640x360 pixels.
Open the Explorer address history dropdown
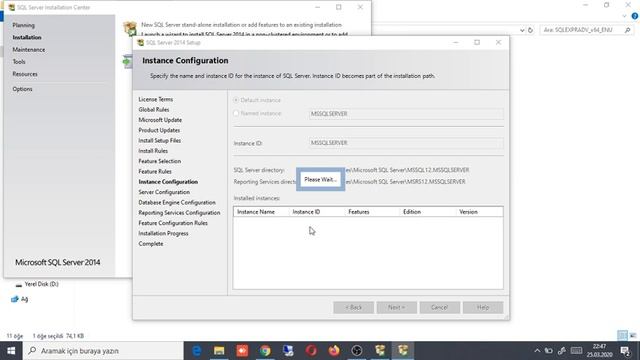pos(522,30)
